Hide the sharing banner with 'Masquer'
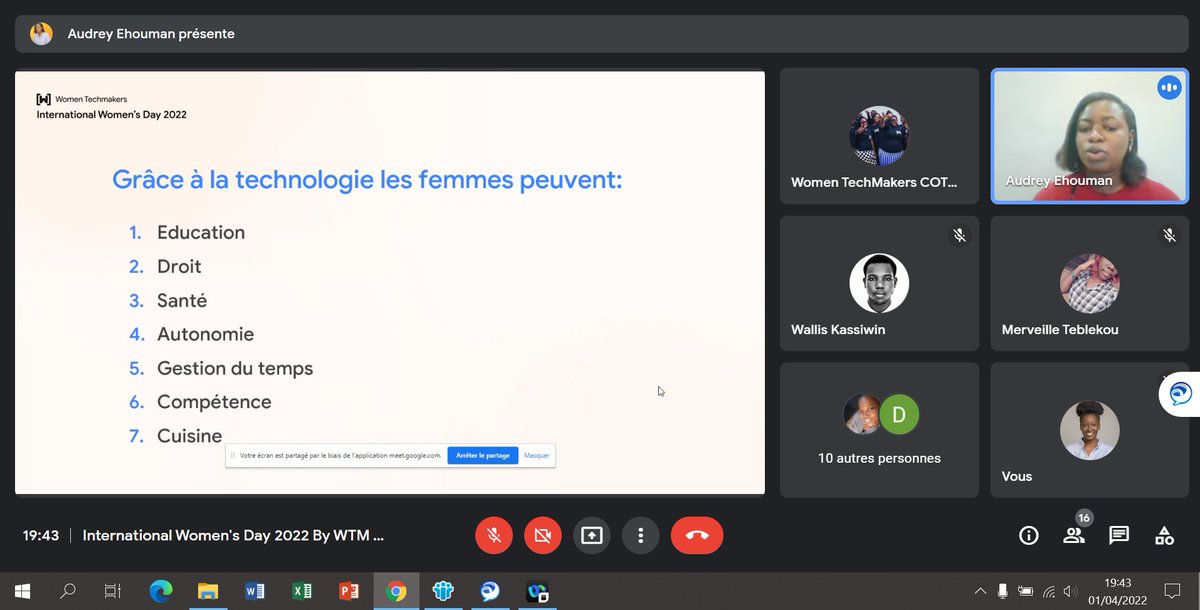This screenshot has width=1200, height=610. (x=536, y=455)
